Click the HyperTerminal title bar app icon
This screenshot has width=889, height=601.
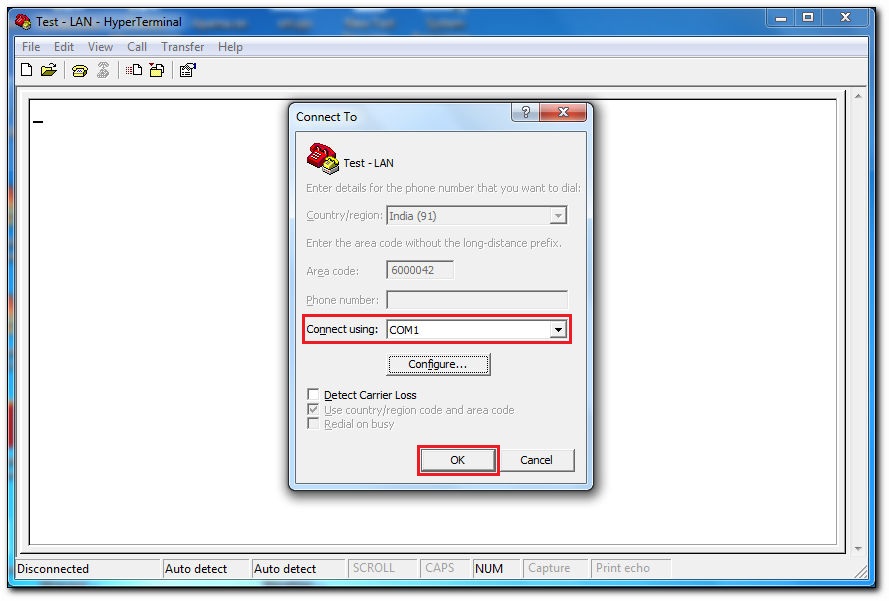pyautogui.click(x=23, y=22)
